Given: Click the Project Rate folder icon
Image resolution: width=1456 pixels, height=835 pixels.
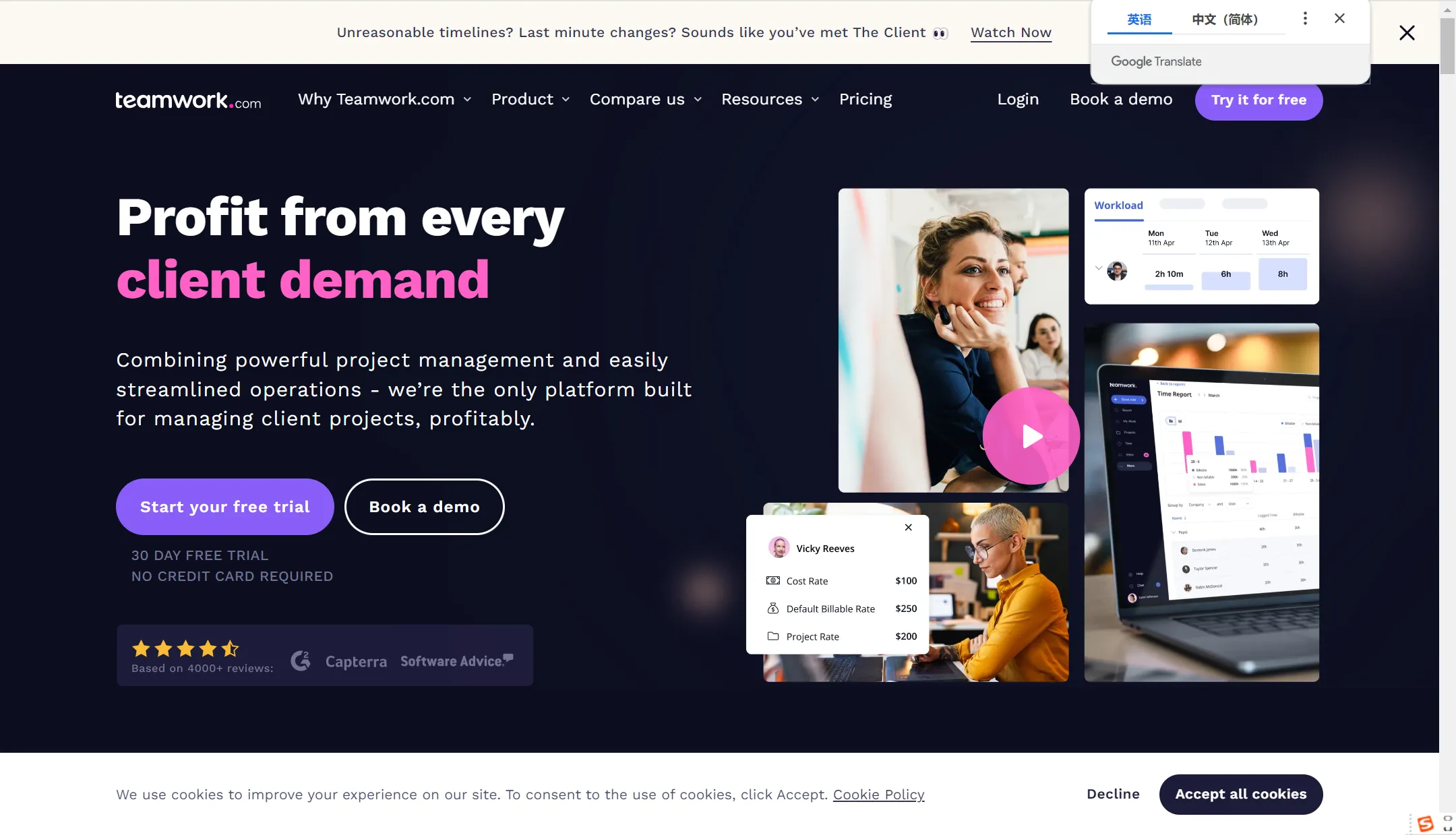Looking at the screenshot, I should pos(773,636).
